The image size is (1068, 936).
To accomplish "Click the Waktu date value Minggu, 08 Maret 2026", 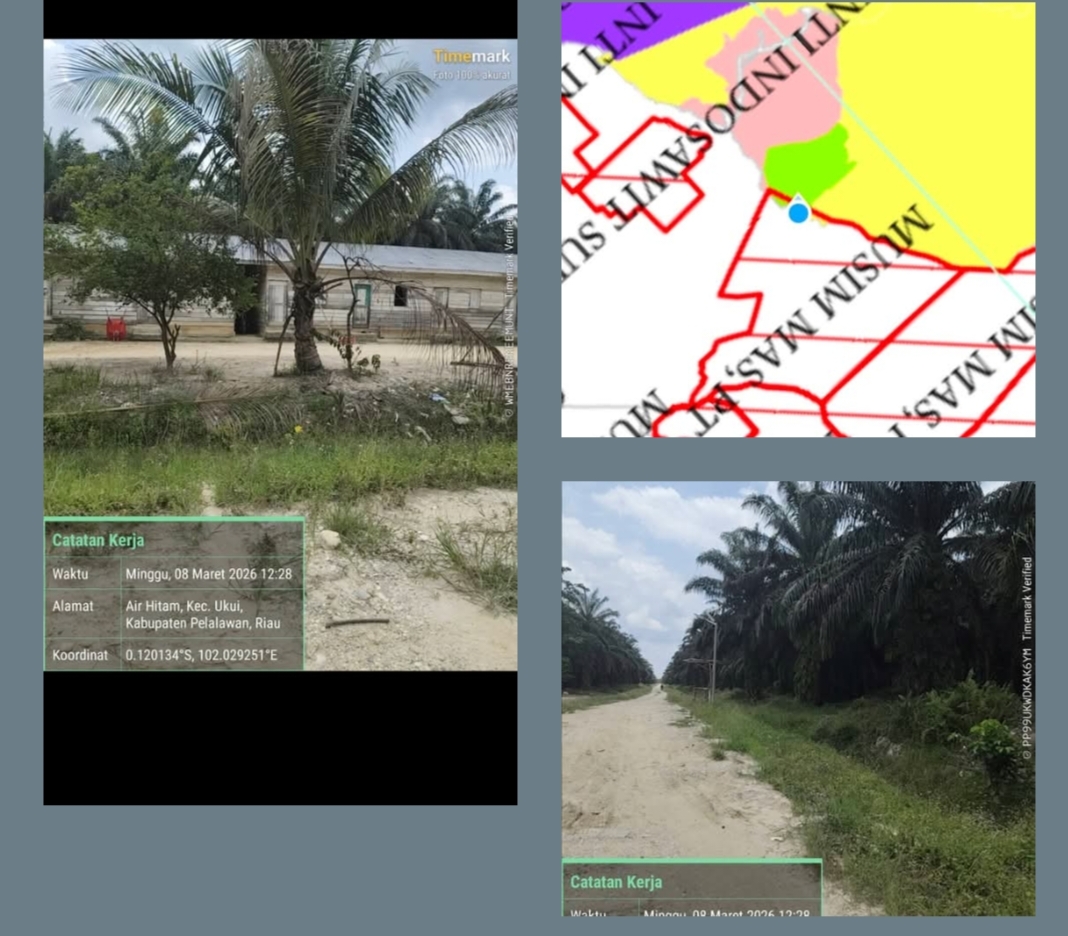I will [x=208, y=574].
